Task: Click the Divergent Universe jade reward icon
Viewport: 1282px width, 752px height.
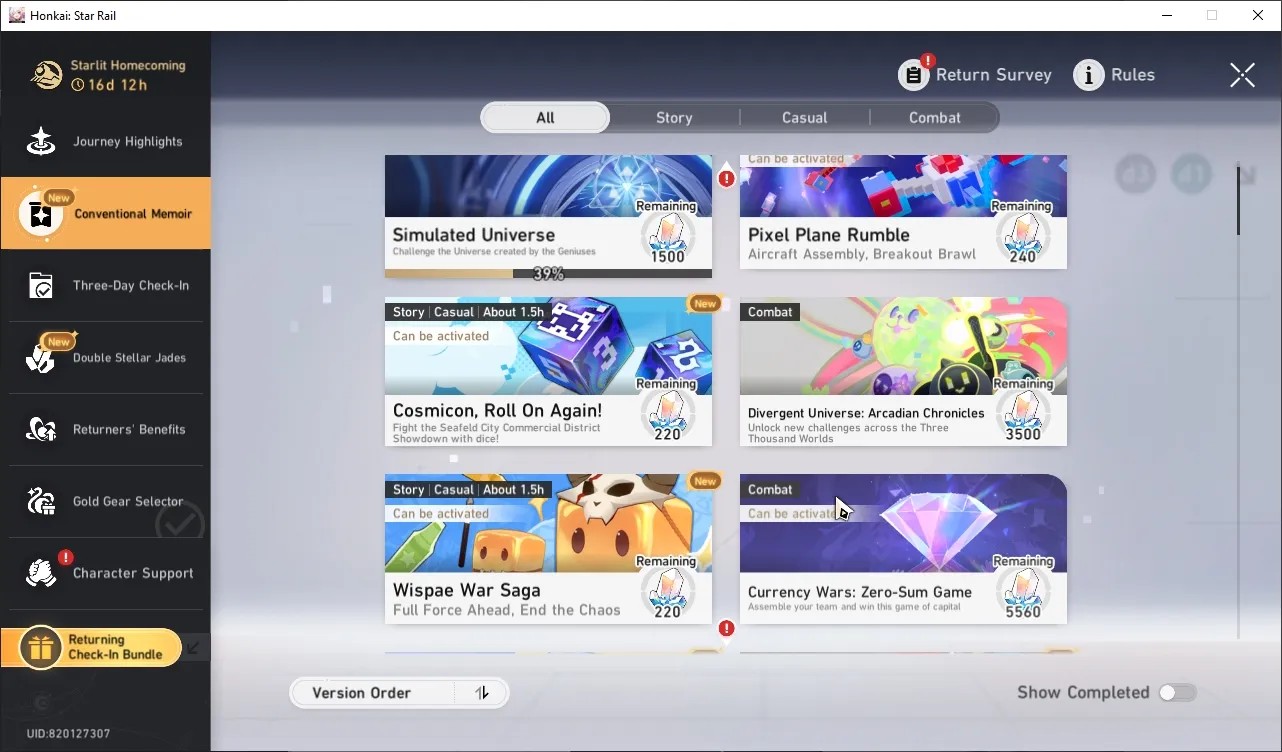Action: 1022,414
